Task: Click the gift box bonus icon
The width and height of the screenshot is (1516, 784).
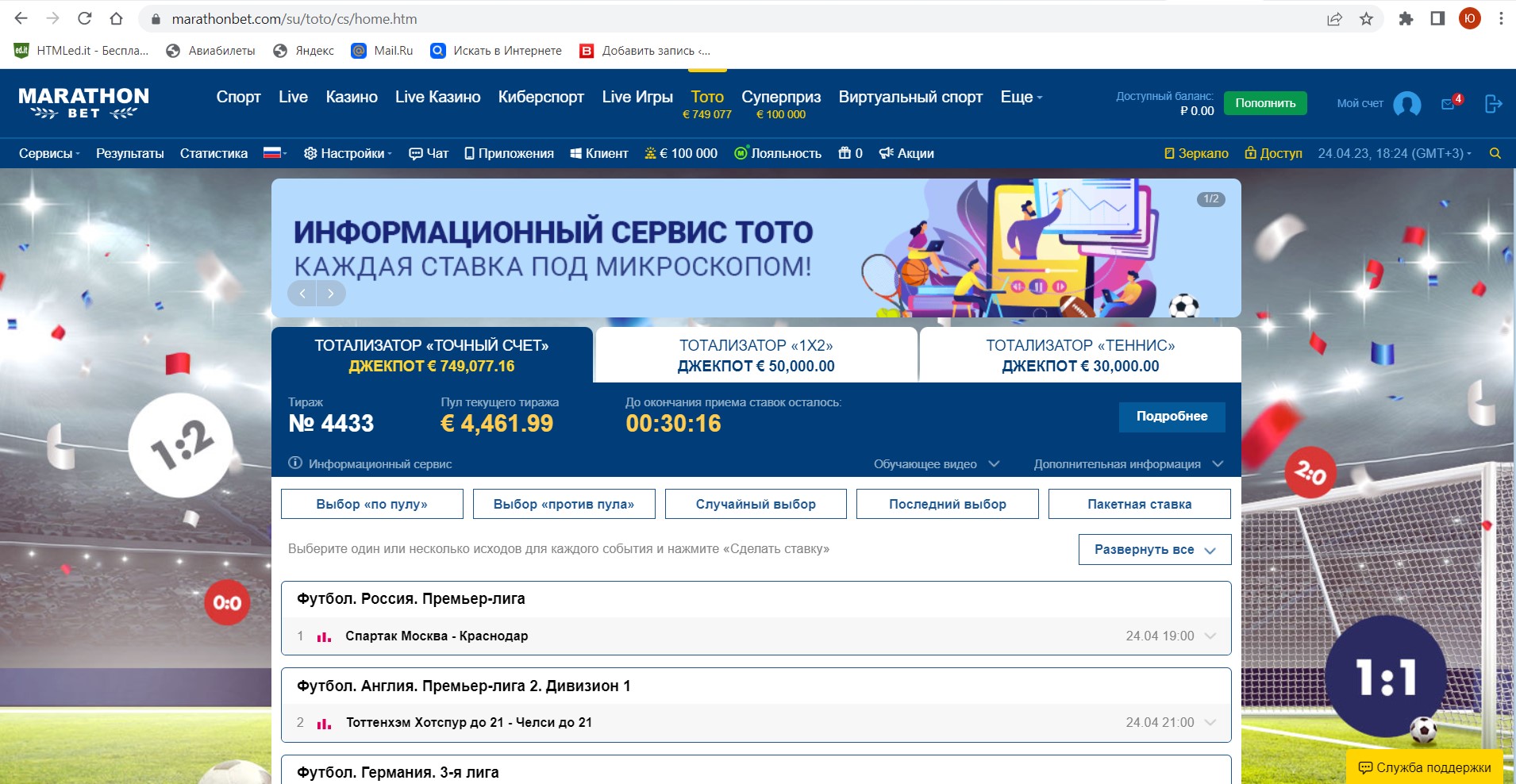Action: [x=845, y=153]
